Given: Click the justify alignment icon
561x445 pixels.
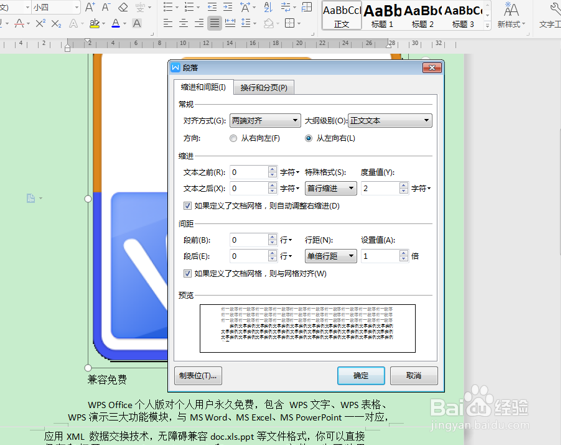Looking at the screenshot, I should tap(214, 24).
